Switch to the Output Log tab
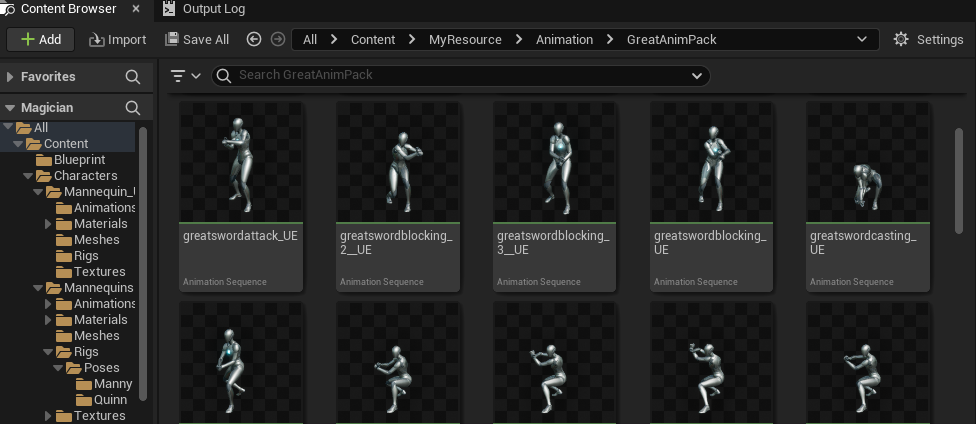976x424 pixels. (x=205, y=9)
